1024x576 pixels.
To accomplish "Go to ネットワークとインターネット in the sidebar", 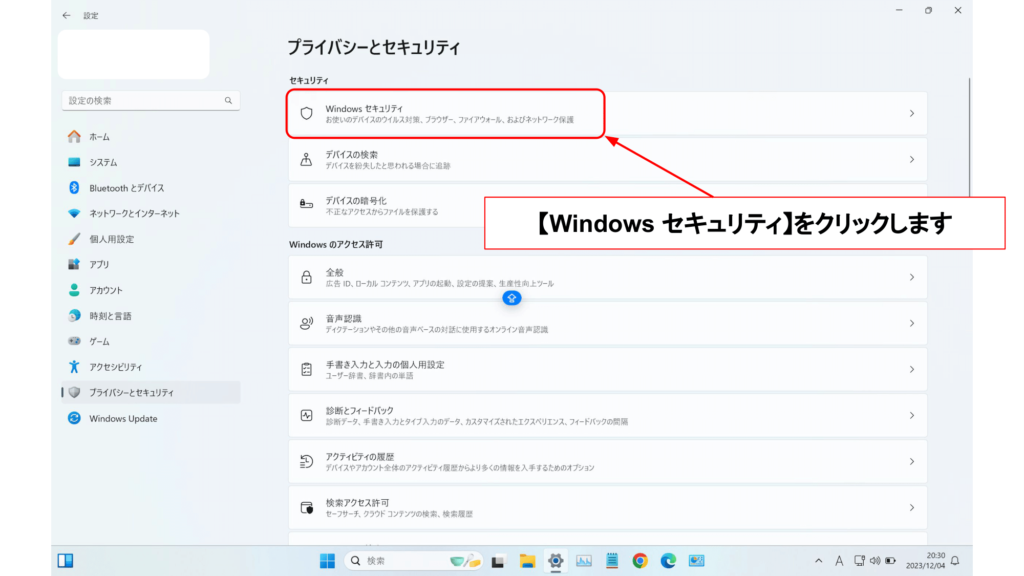I will click(134, 214).
